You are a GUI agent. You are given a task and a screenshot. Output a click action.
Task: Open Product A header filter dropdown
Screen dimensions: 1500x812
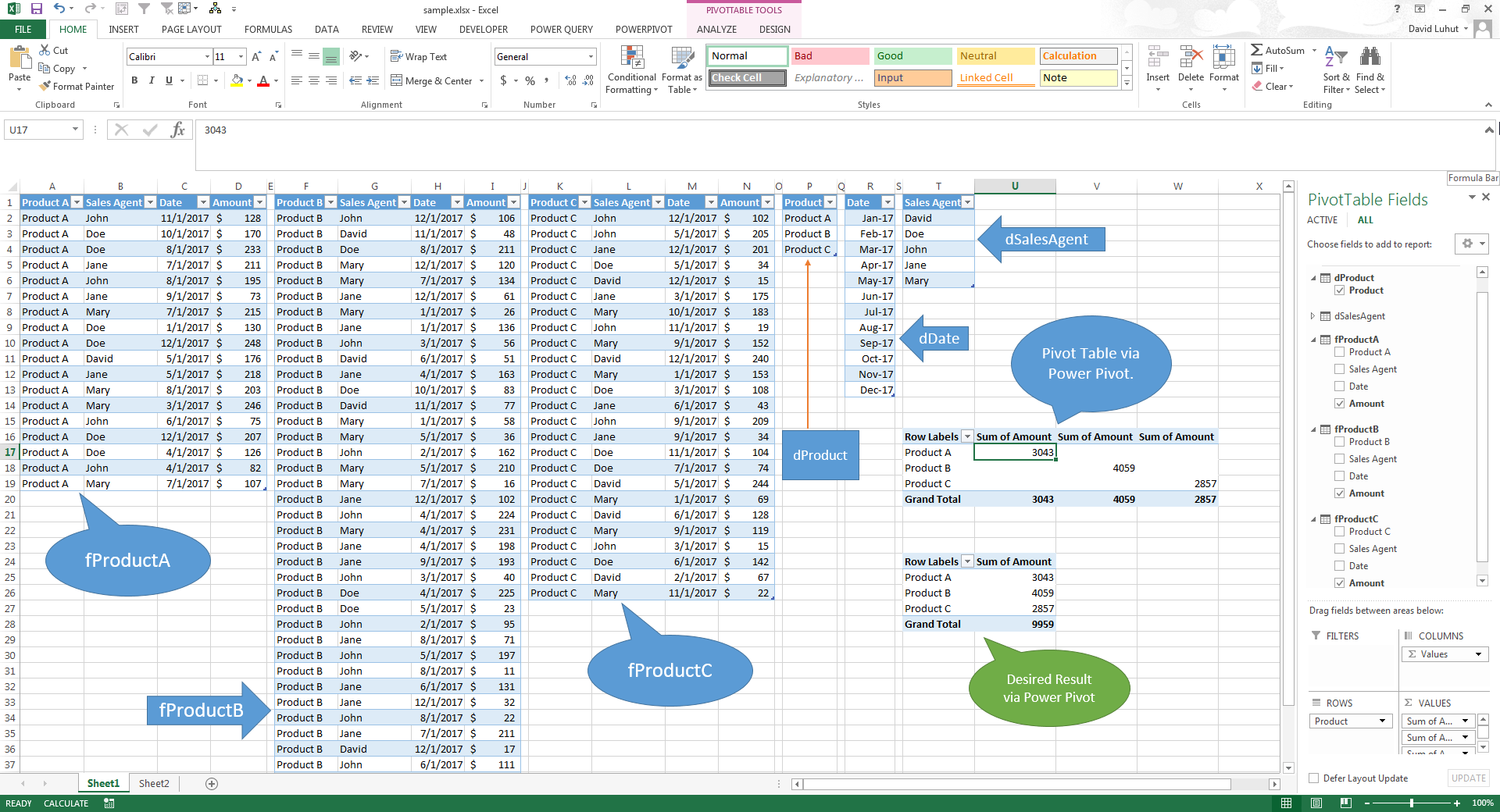pos(77,202)
